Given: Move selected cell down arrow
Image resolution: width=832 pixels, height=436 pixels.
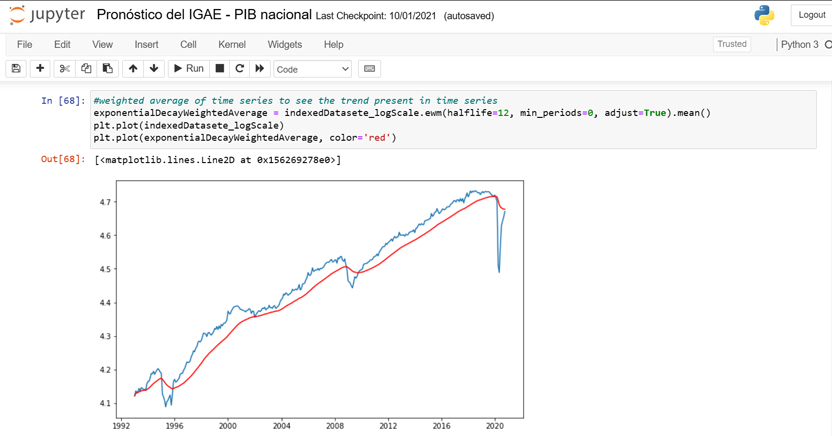Looking at the screenshot, I should coord(154,69).
